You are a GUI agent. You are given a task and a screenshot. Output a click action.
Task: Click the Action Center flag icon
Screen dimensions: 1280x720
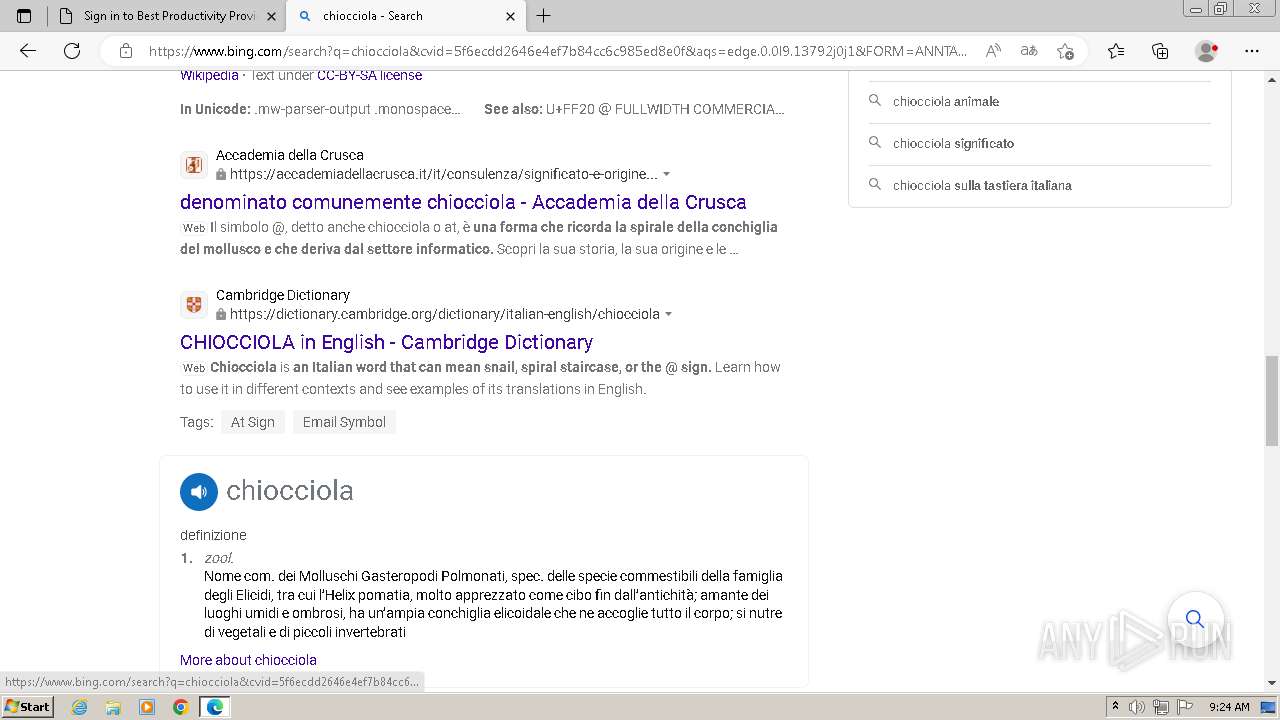pos(1185,707)
